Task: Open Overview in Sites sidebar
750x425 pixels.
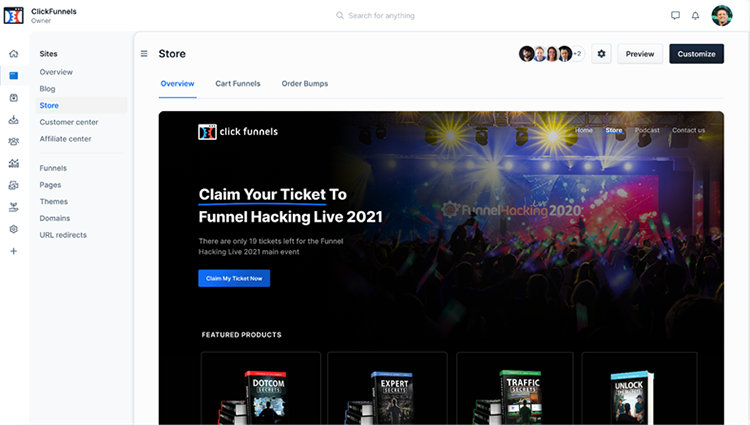Action: point(56,72)
